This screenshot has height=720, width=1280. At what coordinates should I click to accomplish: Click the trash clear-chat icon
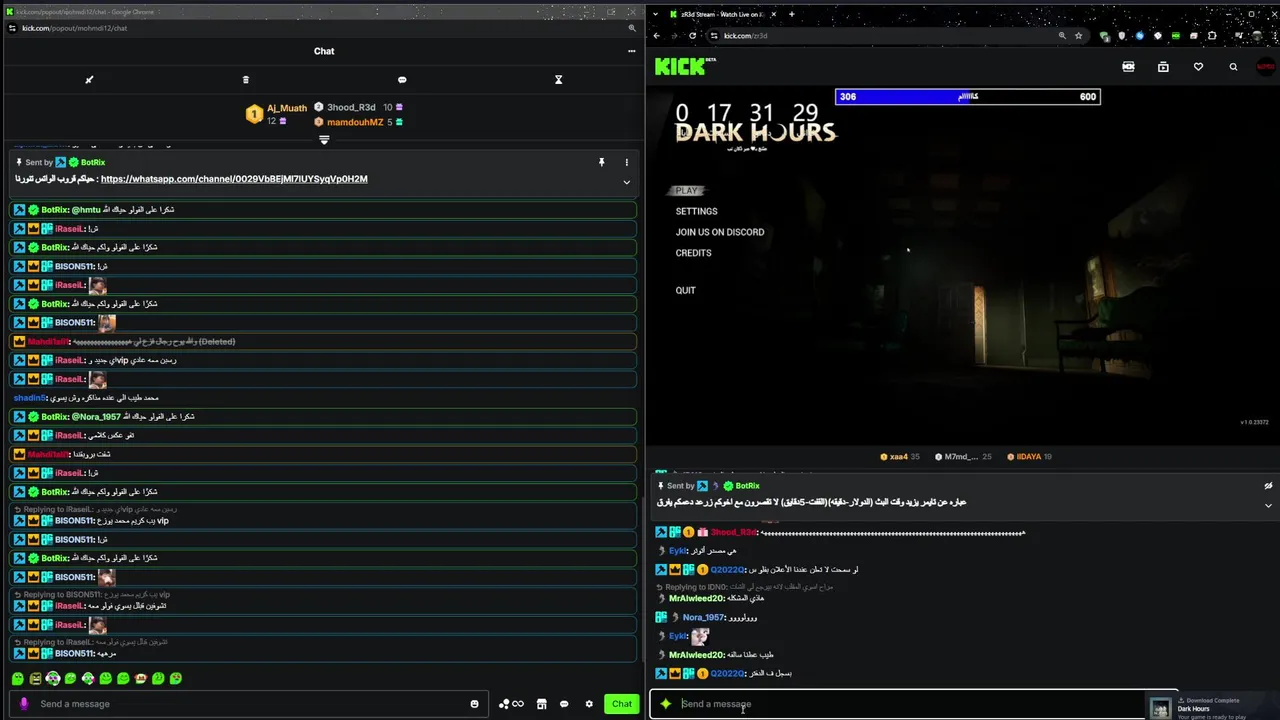(x=246, y=80)
